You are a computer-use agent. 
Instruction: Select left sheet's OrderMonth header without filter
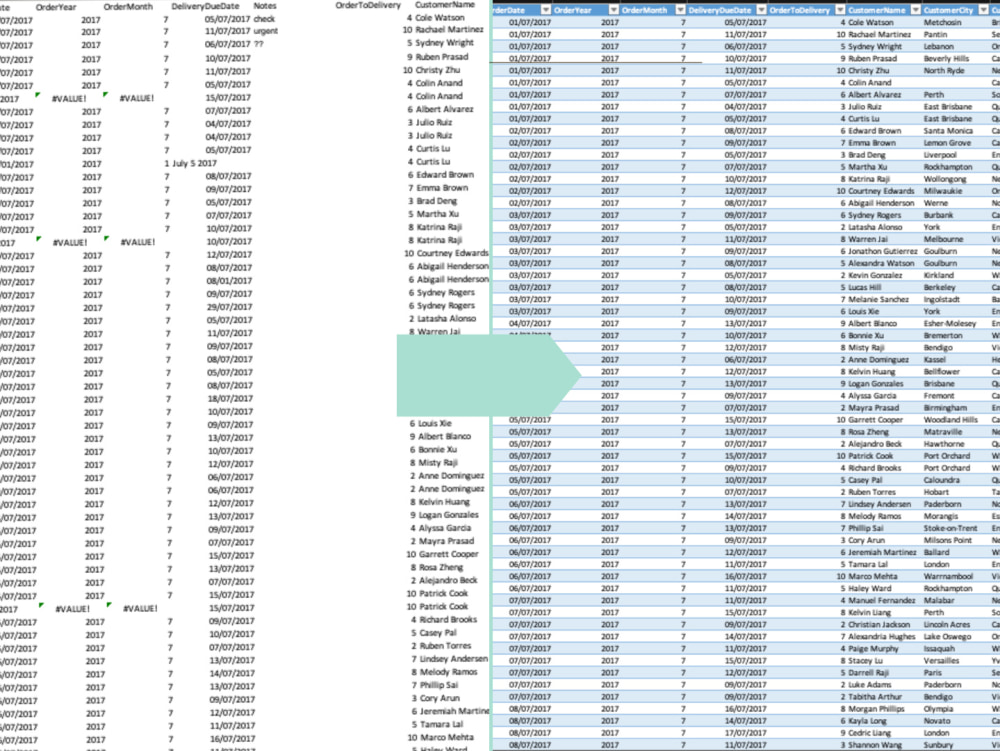tap(128, 6)
